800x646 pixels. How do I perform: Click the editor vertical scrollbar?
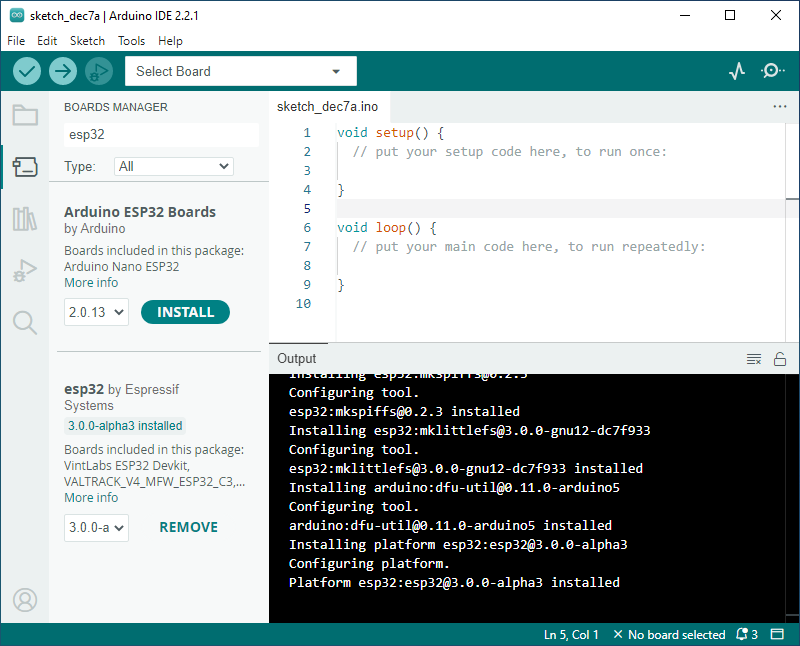pos(792,232)
